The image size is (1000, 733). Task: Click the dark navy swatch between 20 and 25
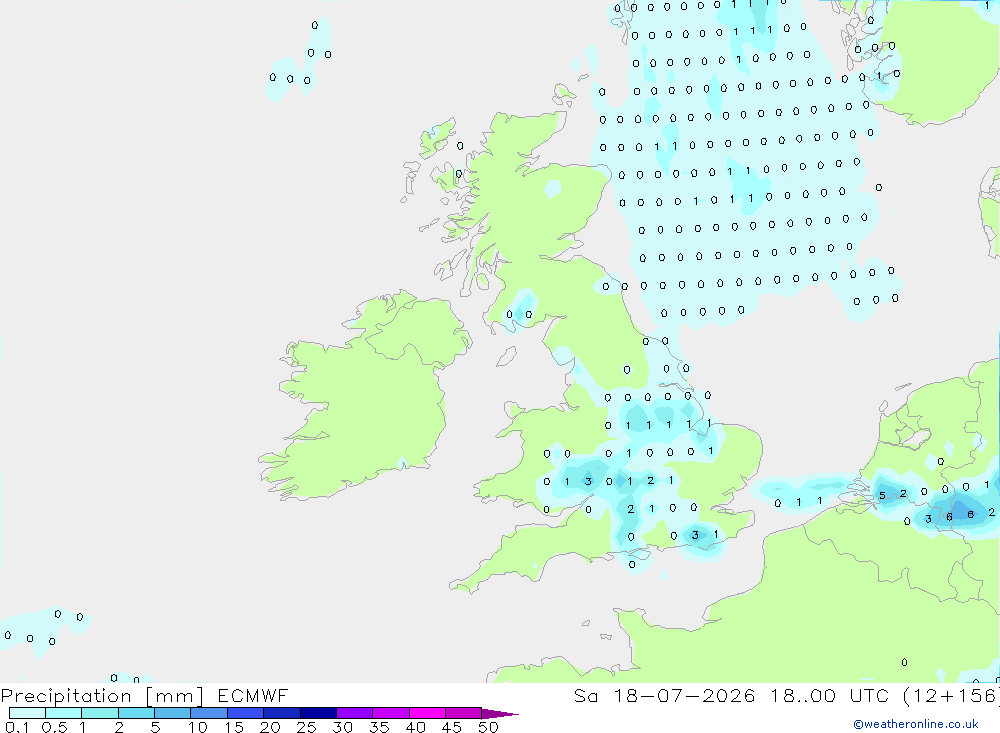pyautogui.click(x=282, y=713)
